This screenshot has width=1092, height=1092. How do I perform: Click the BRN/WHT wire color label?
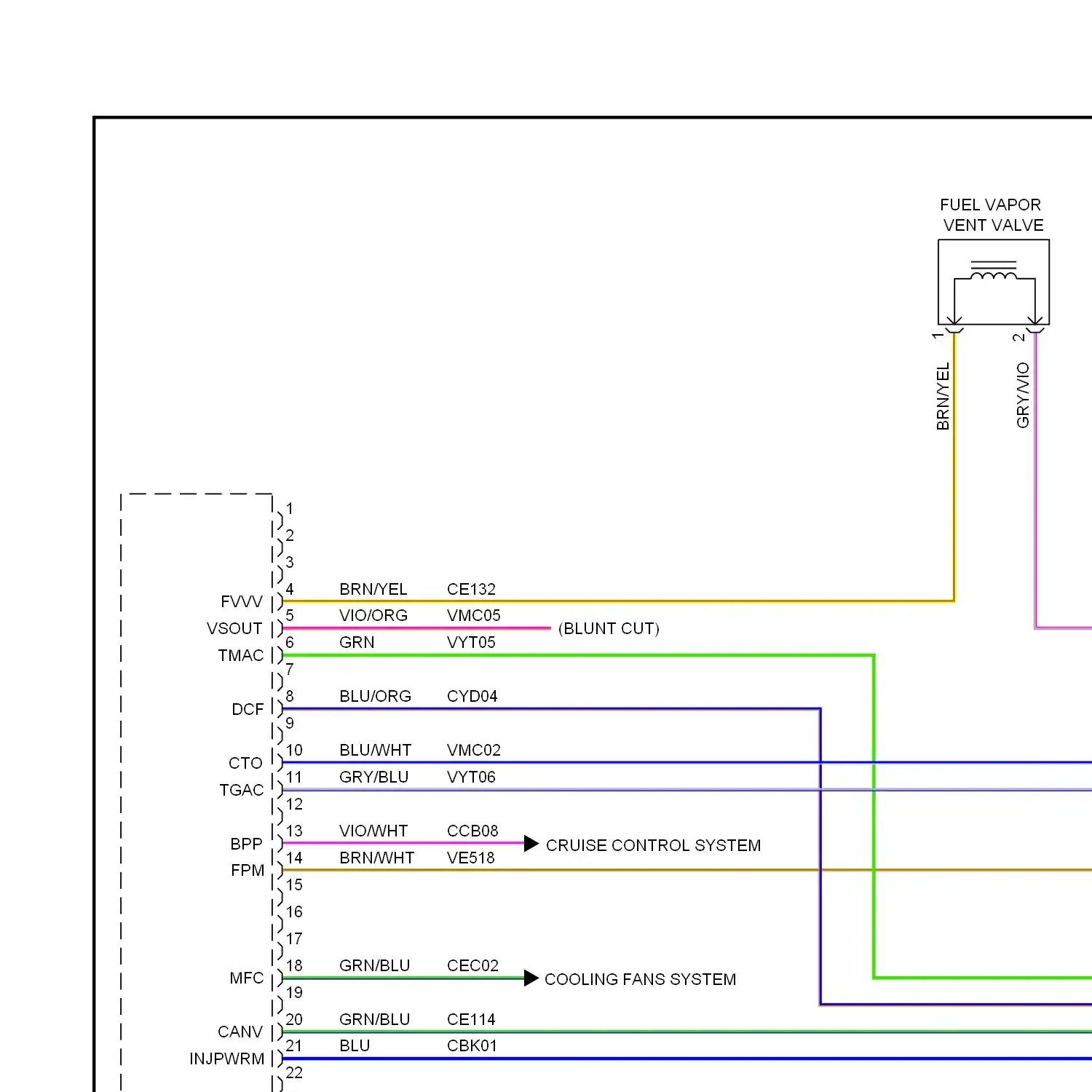click(x=376, y=858)
